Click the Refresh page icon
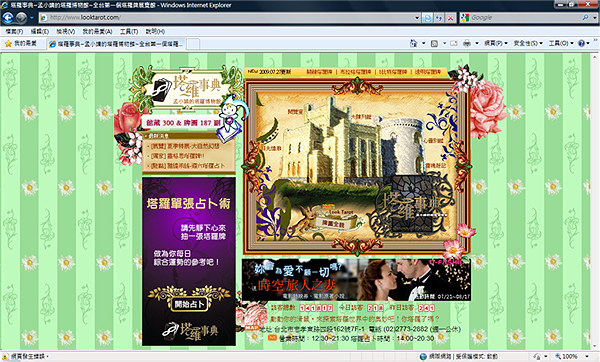Screen dimensions: 600x362 [x=439, y=18]
